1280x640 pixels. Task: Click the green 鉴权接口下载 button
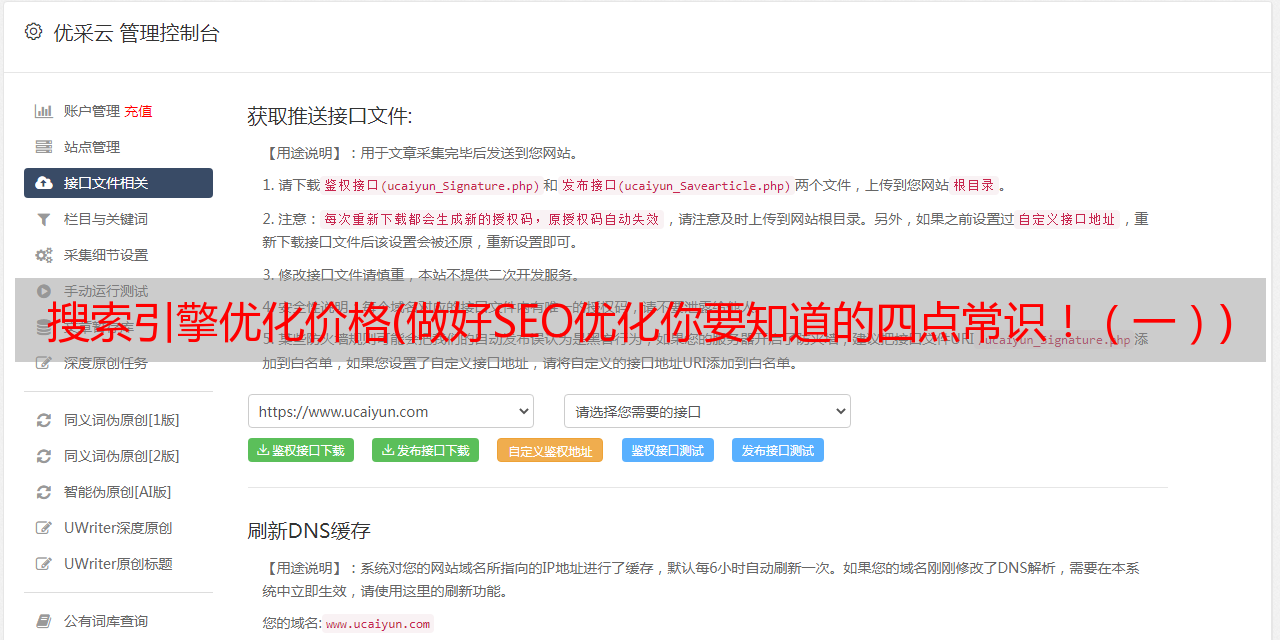click(300, 450)
